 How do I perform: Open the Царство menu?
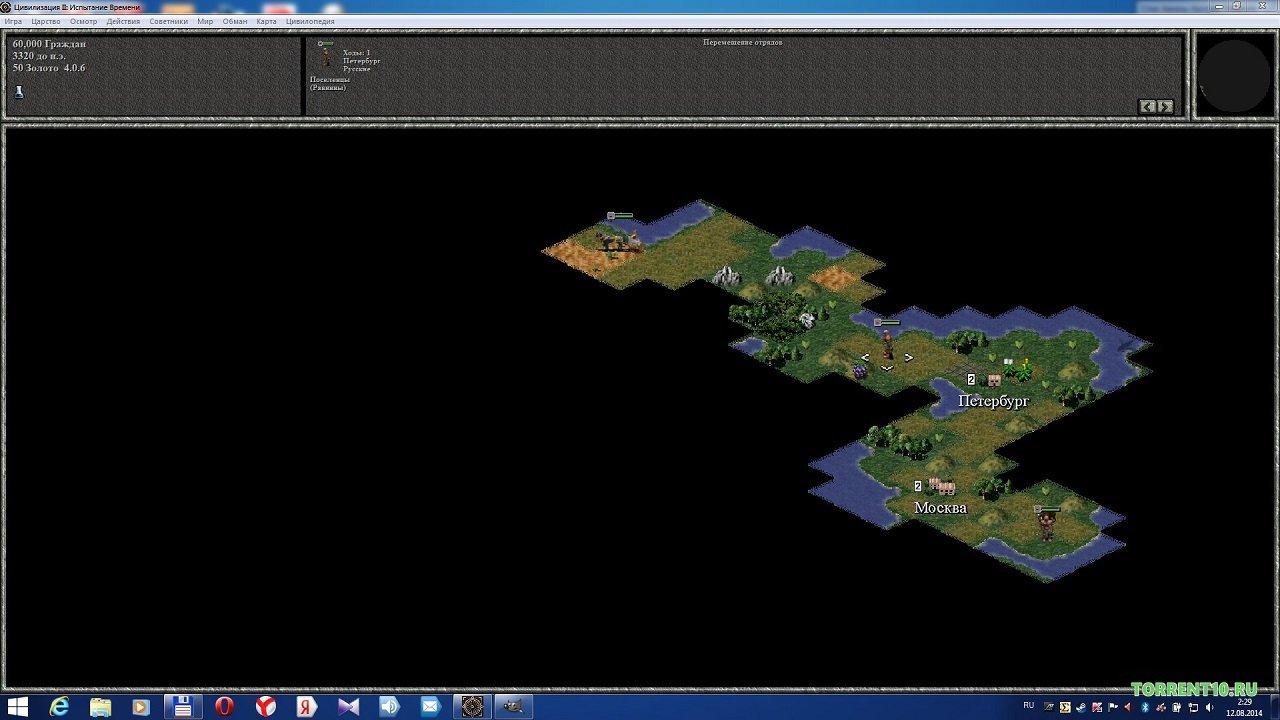pyautogui.click(x=46, y=21)
